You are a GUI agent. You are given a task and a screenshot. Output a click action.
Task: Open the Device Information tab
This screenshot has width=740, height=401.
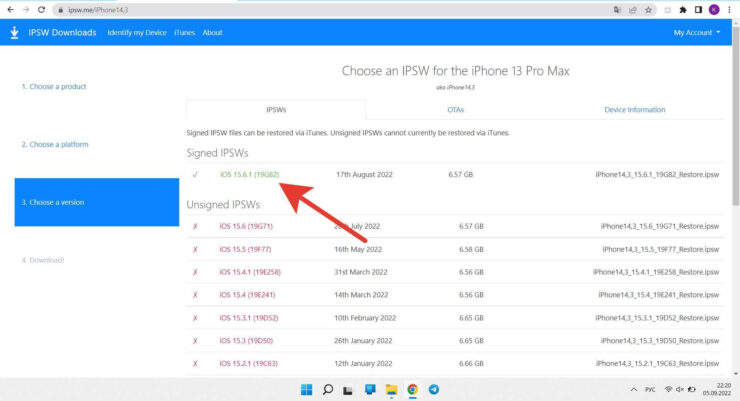click(x=634, y=110)
